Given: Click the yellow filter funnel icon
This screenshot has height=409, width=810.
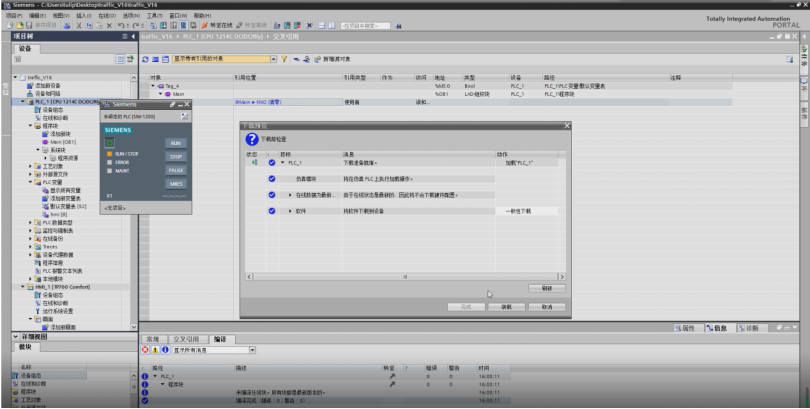Looking at the screenshot, I should [284, 59].
